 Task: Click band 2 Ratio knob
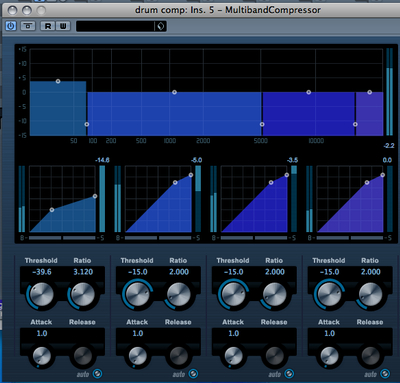tap(179, 294)
